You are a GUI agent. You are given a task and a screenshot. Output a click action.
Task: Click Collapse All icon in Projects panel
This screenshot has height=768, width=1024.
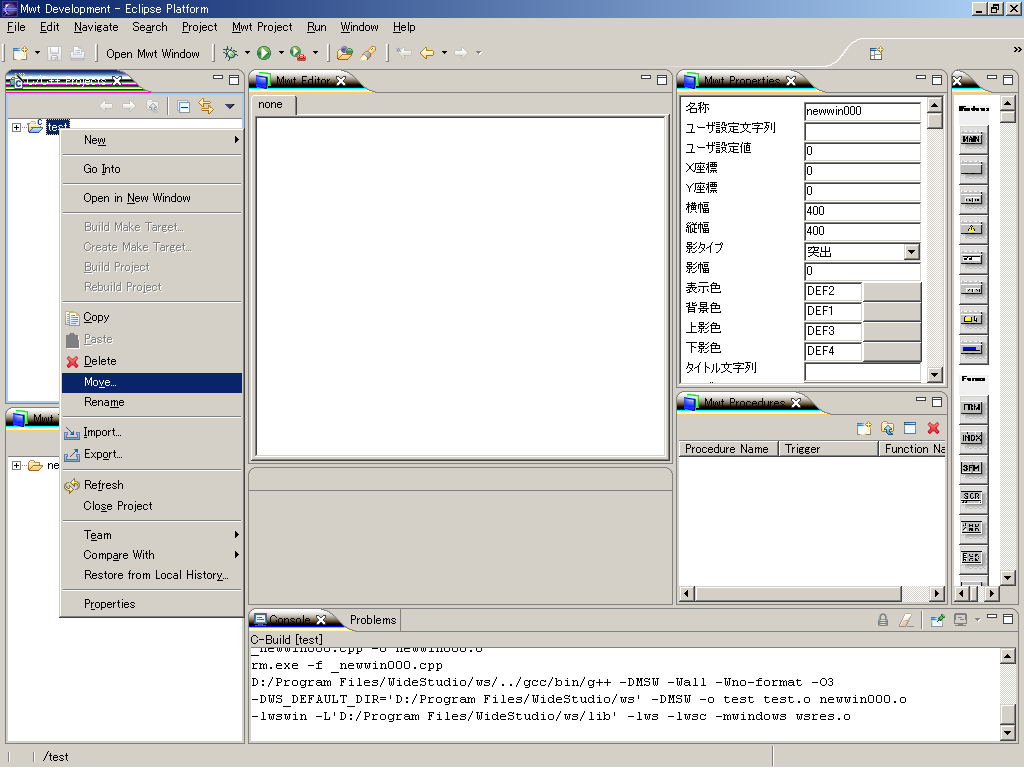click(184, 106)
